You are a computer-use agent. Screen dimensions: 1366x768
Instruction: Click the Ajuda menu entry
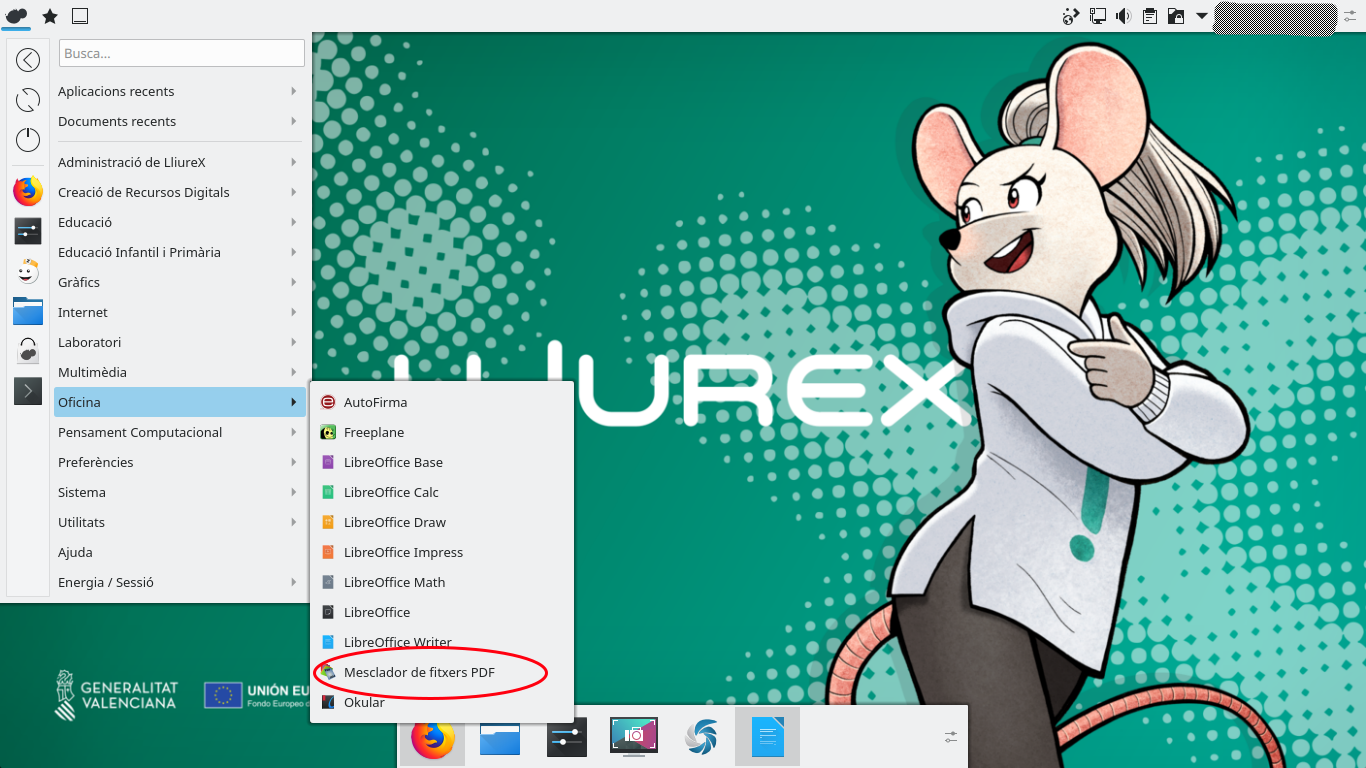pos(75,552)
